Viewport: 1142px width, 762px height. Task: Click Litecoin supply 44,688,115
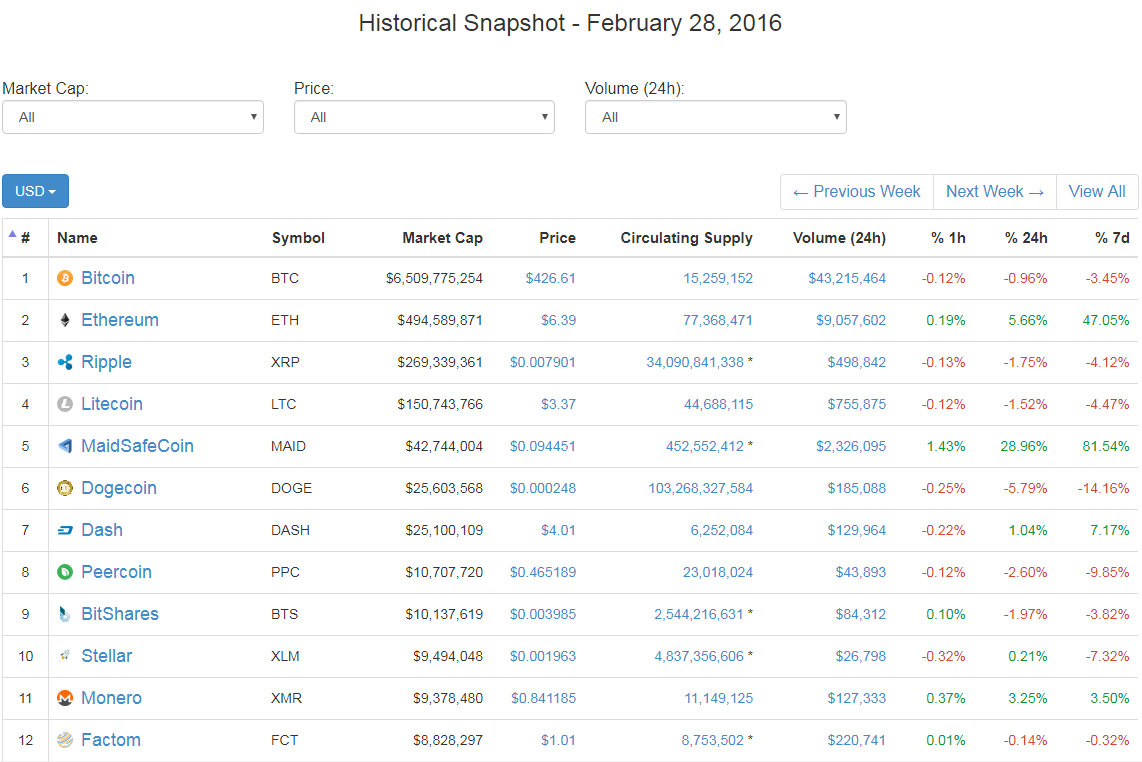(x=718, y=404)
